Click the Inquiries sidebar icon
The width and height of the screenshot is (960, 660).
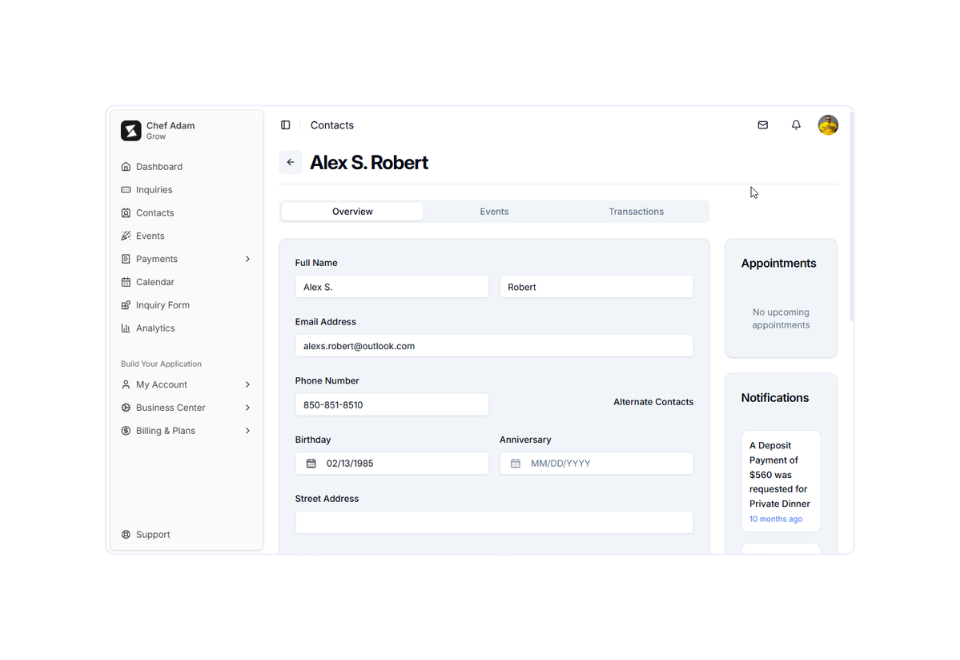coord(126,190)
